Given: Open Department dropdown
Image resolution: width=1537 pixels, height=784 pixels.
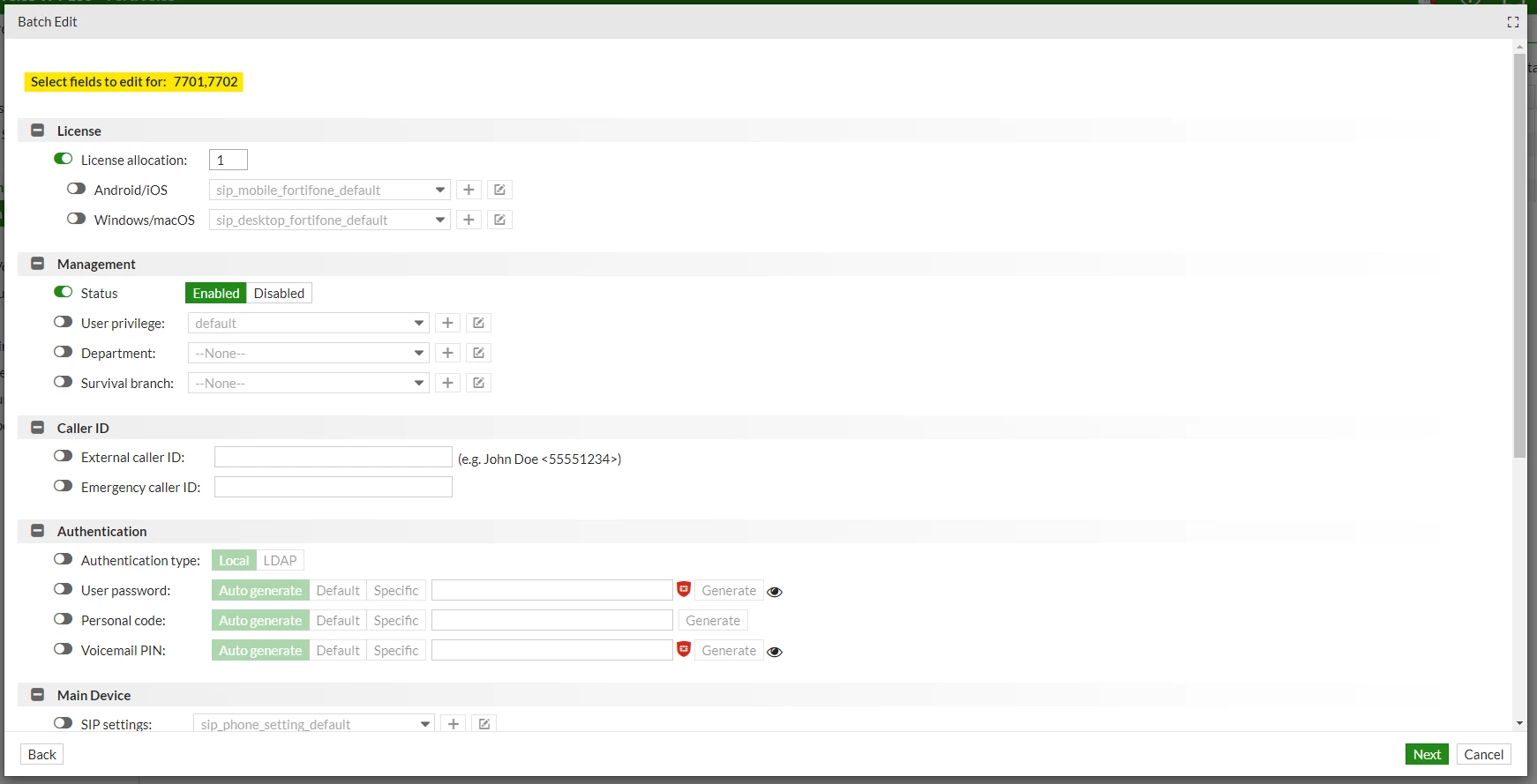Looking at the screenshot, I should point(309,353).
